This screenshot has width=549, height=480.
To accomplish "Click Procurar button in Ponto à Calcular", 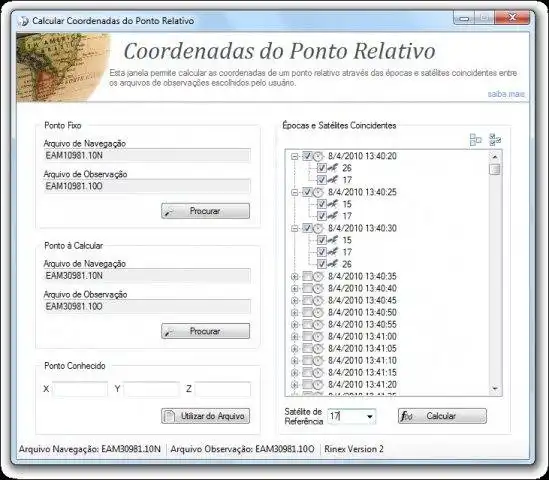I will (206, 331).
